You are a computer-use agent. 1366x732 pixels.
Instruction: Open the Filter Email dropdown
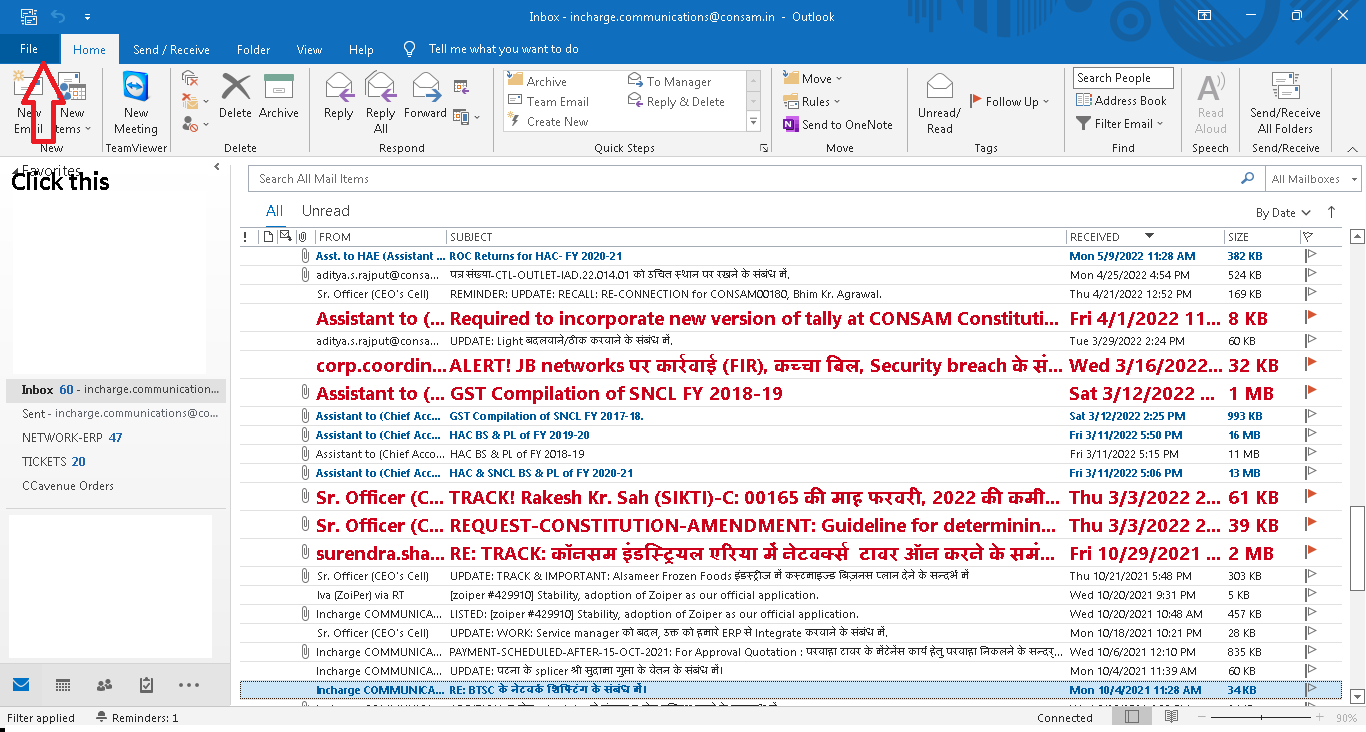(1121, 124)
